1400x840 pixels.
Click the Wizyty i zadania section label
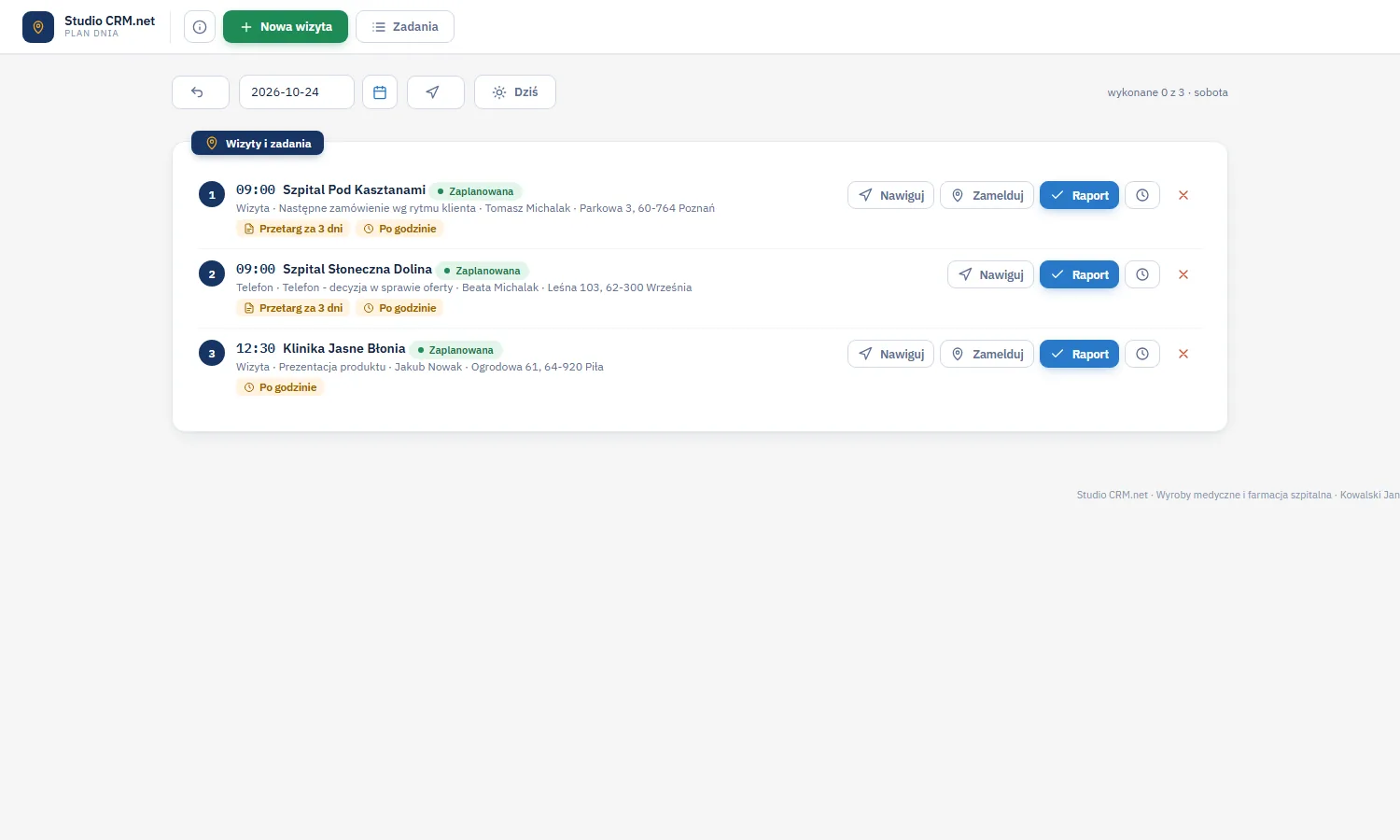click(x=258, y=144)
